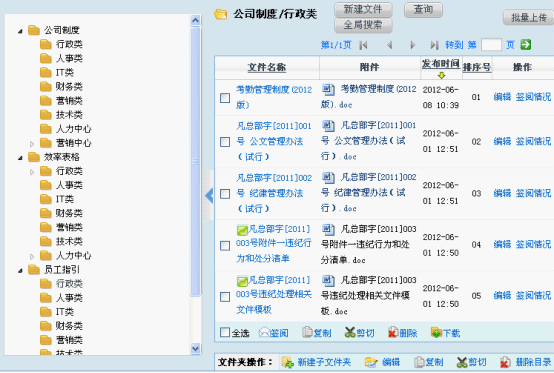The width and height of the screenshot is (554, 373).
Task: Click the 删除目录 delete folder icon
Action: tap(505, 362)
